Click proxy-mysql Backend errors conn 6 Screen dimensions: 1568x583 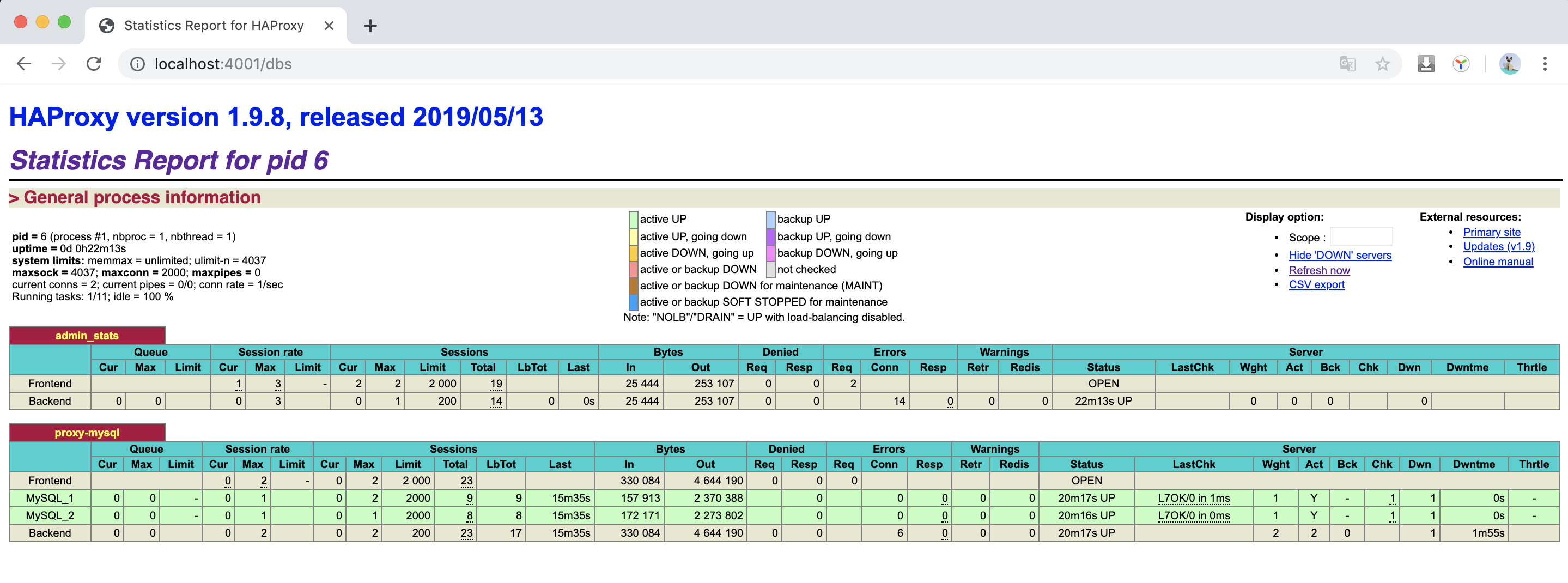pyautogui.click(x=900, y=532)
